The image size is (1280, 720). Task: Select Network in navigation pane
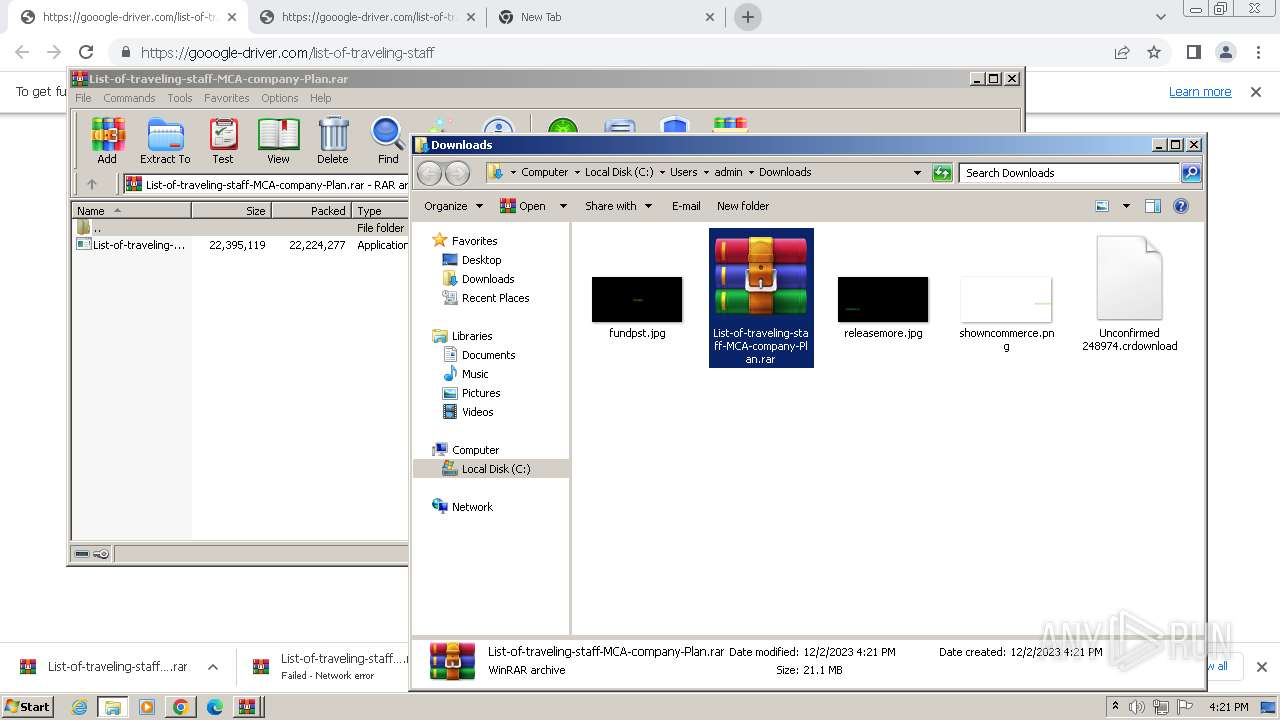472,507
